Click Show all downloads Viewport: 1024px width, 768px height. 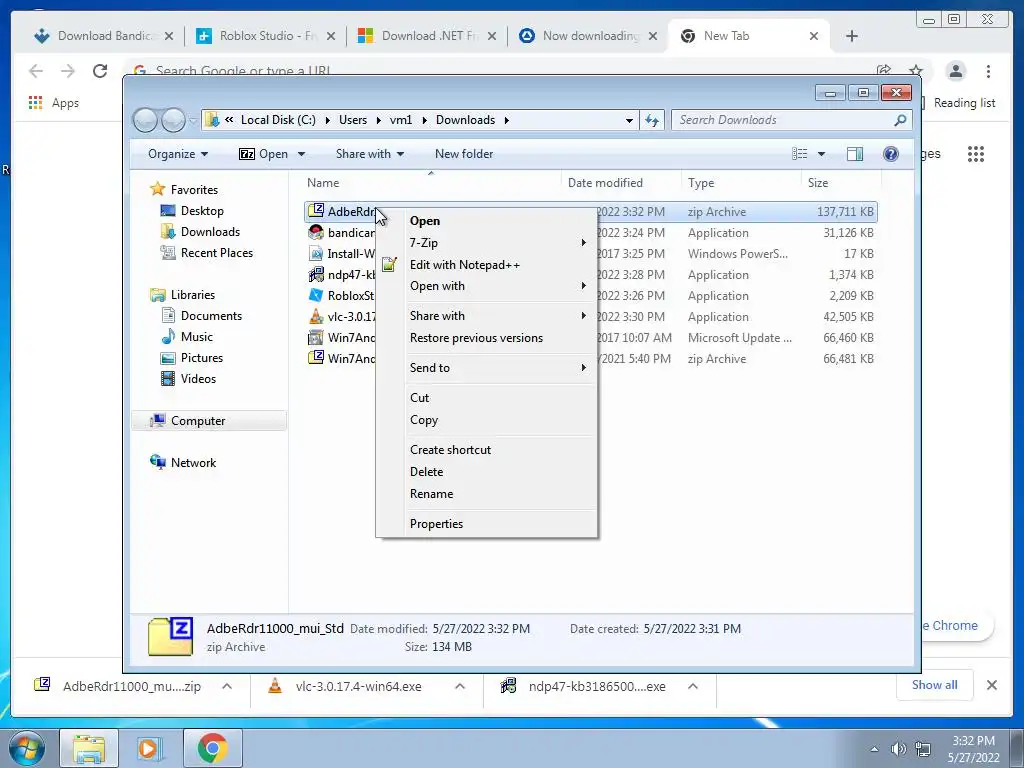pyautogui.click(x=935, y=685)
